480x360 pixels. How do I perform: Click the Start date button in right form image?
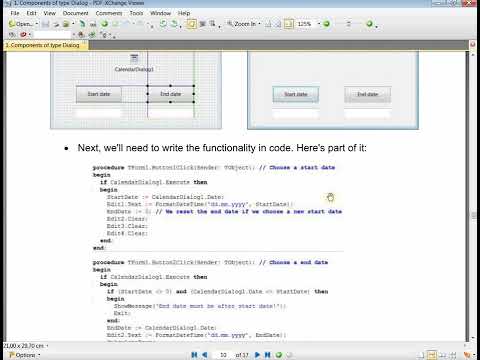(x=296, y=94)
